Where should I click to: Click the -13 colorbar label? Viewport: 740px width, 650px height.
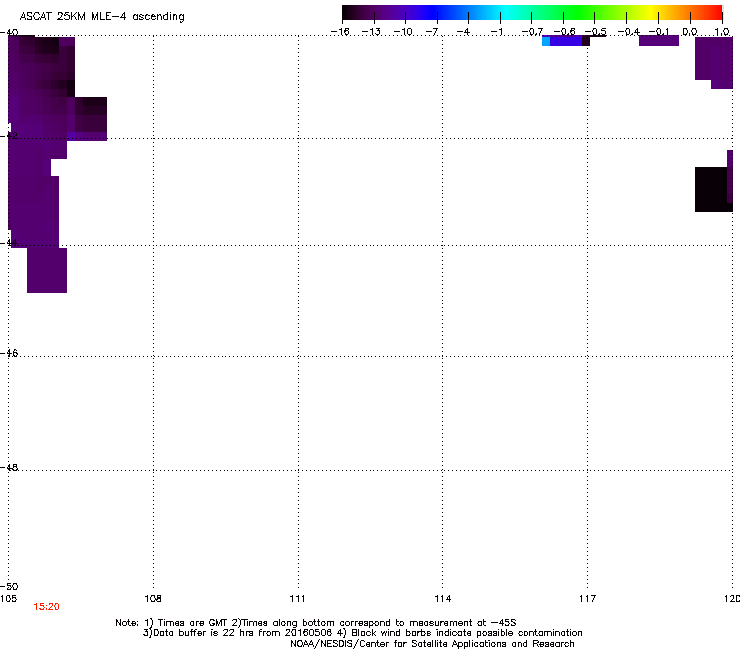371,32
